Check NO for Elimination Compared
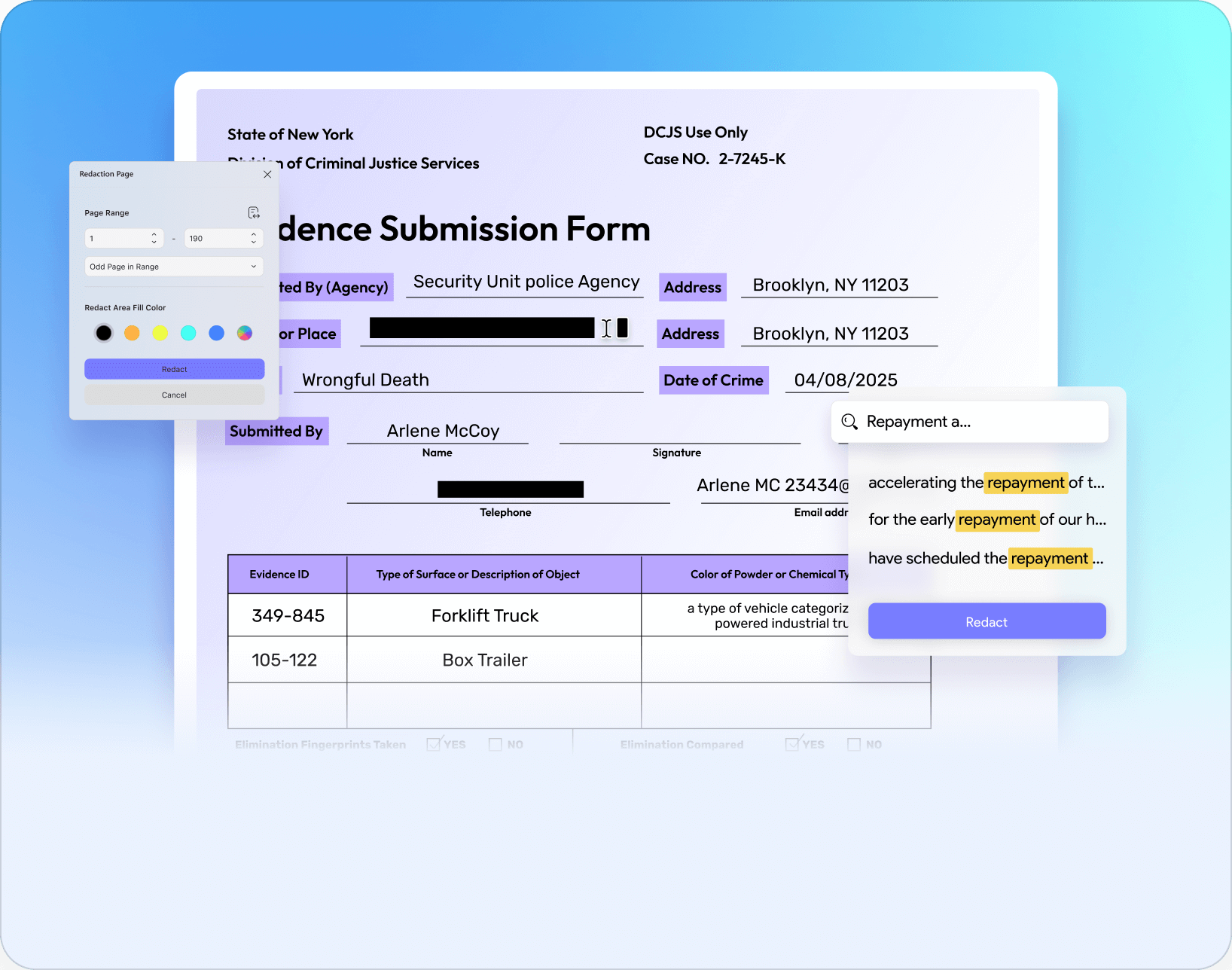The width and height of the screenshot is (1232, 970). click(854, 744)
